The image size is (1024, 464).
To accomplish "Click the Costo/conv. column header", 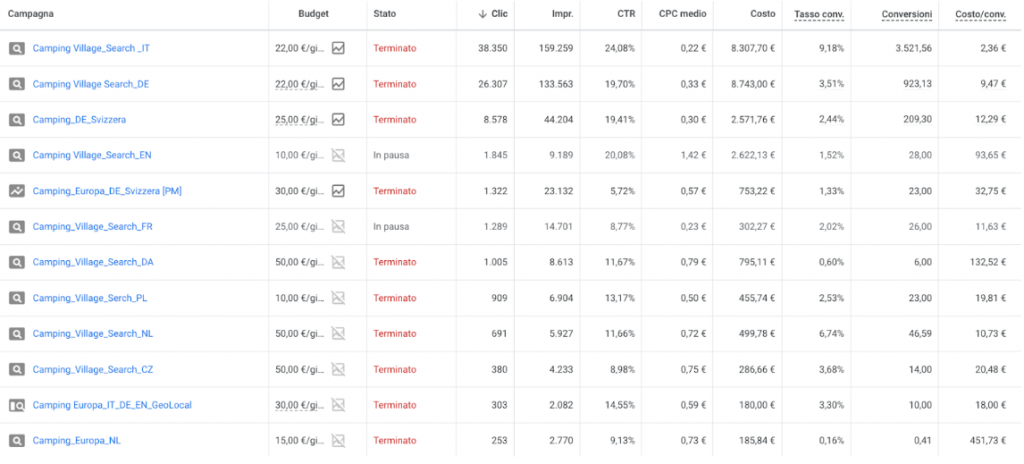I will tap(981, 14).
